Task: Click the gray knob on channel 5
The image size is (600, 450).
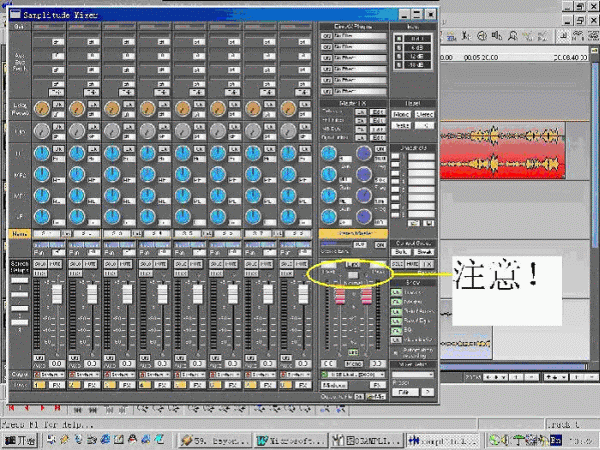Action: [x=183, y=131]
